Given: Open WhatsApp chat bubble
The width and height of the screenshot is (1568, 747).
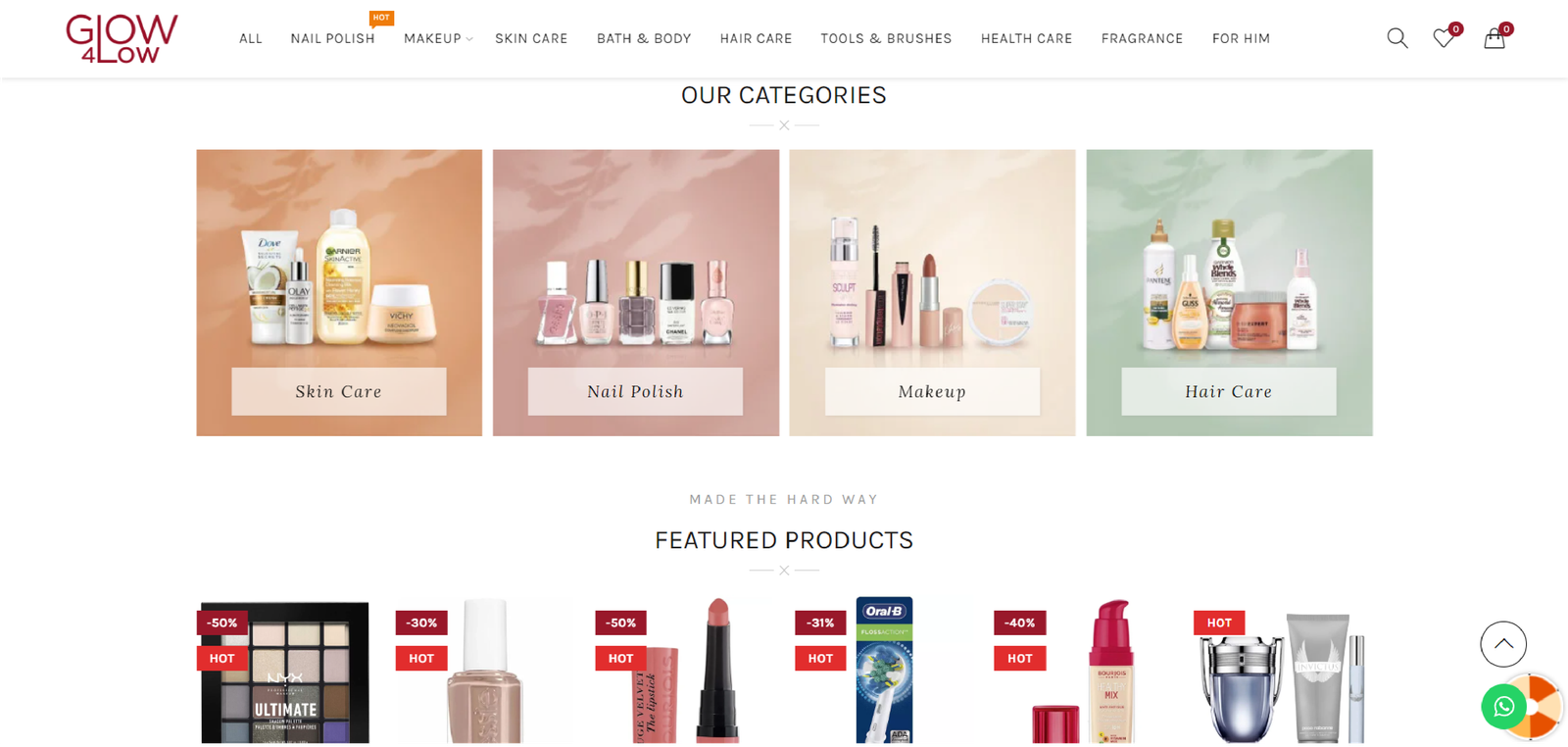Looking at the screenshot, I should (1503, 706).
